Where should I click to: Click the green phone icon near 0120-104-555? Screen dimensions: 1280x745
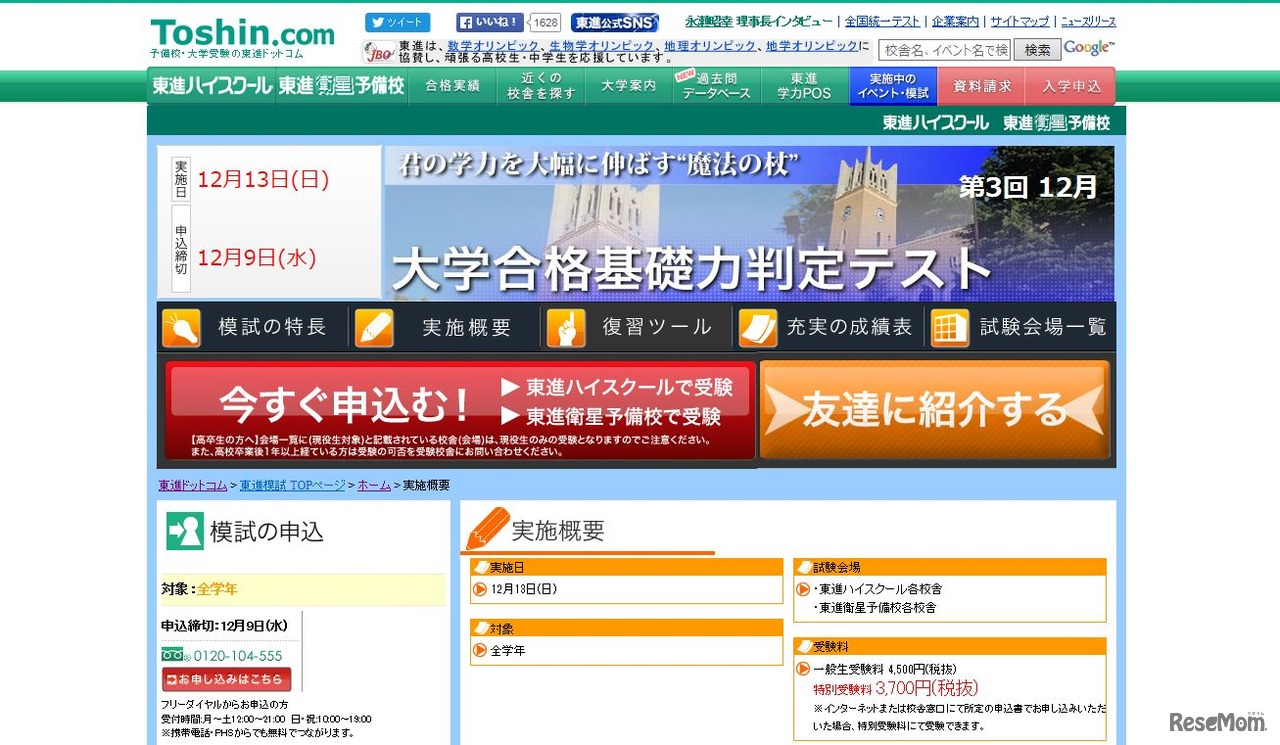[x=173, y=652]
